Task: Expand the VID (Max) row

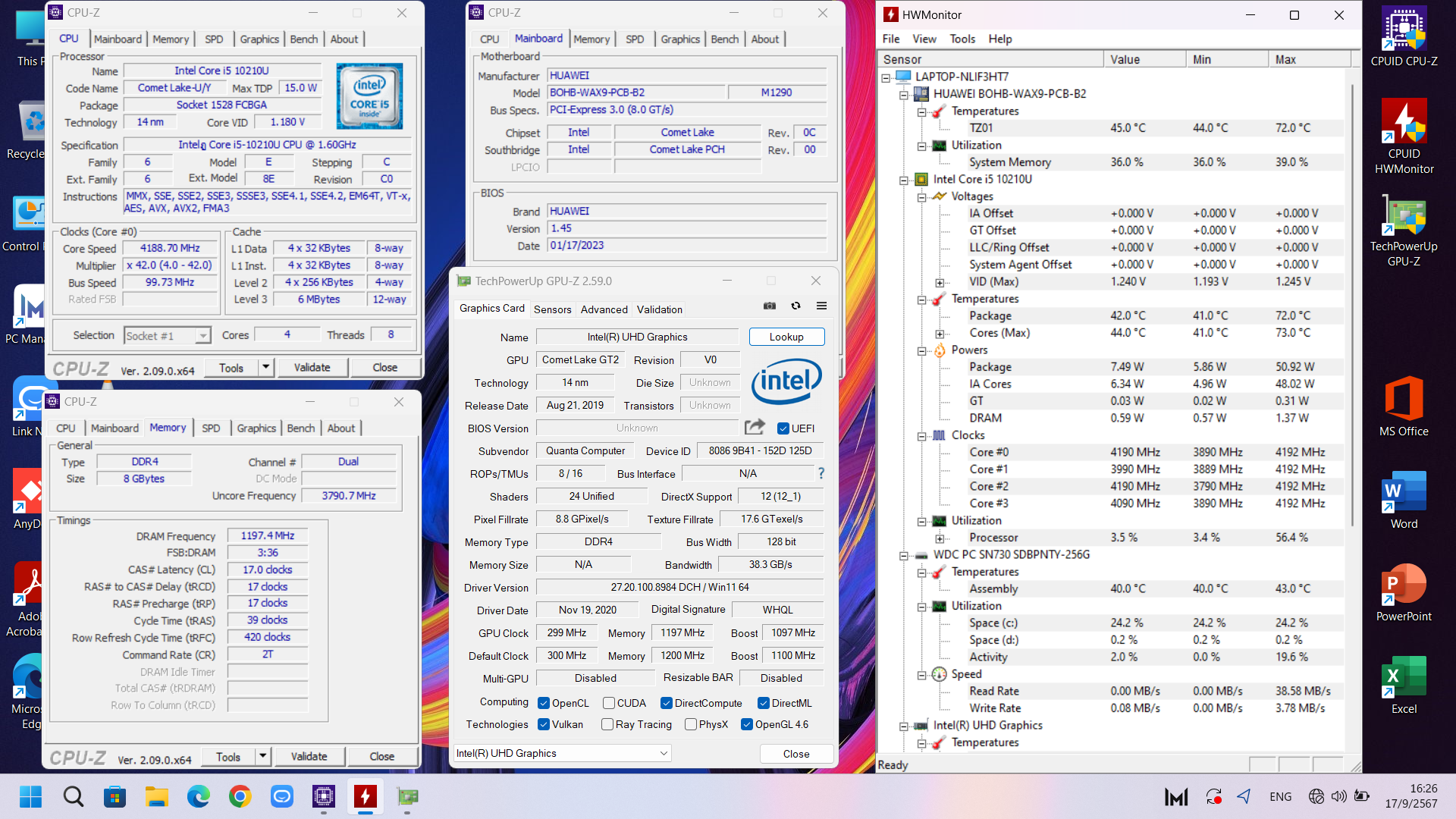Action: point(940,282)
